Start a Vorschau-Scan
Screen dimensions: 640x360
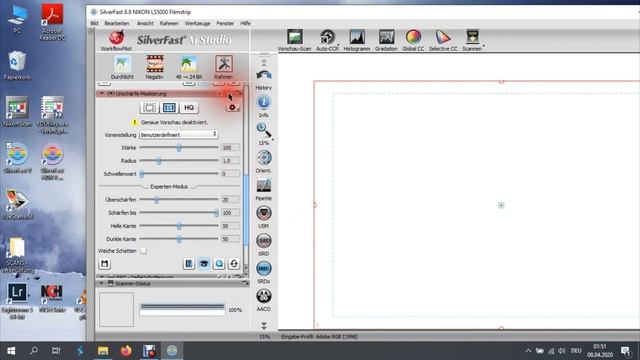[x=294, y=40]
